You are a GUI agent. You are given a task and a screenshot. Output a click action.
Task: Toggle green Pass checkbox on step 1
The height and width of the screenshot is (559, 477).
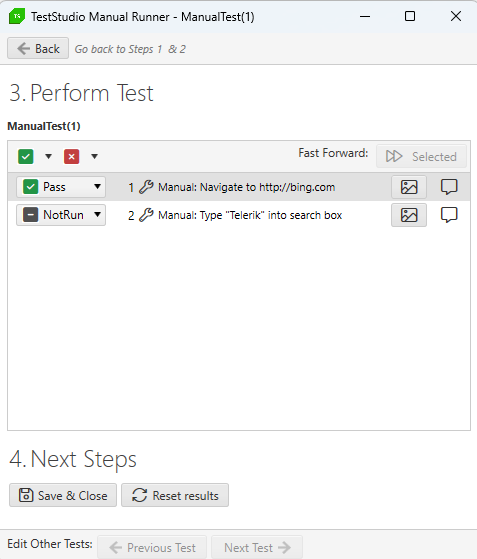(30, 187)
